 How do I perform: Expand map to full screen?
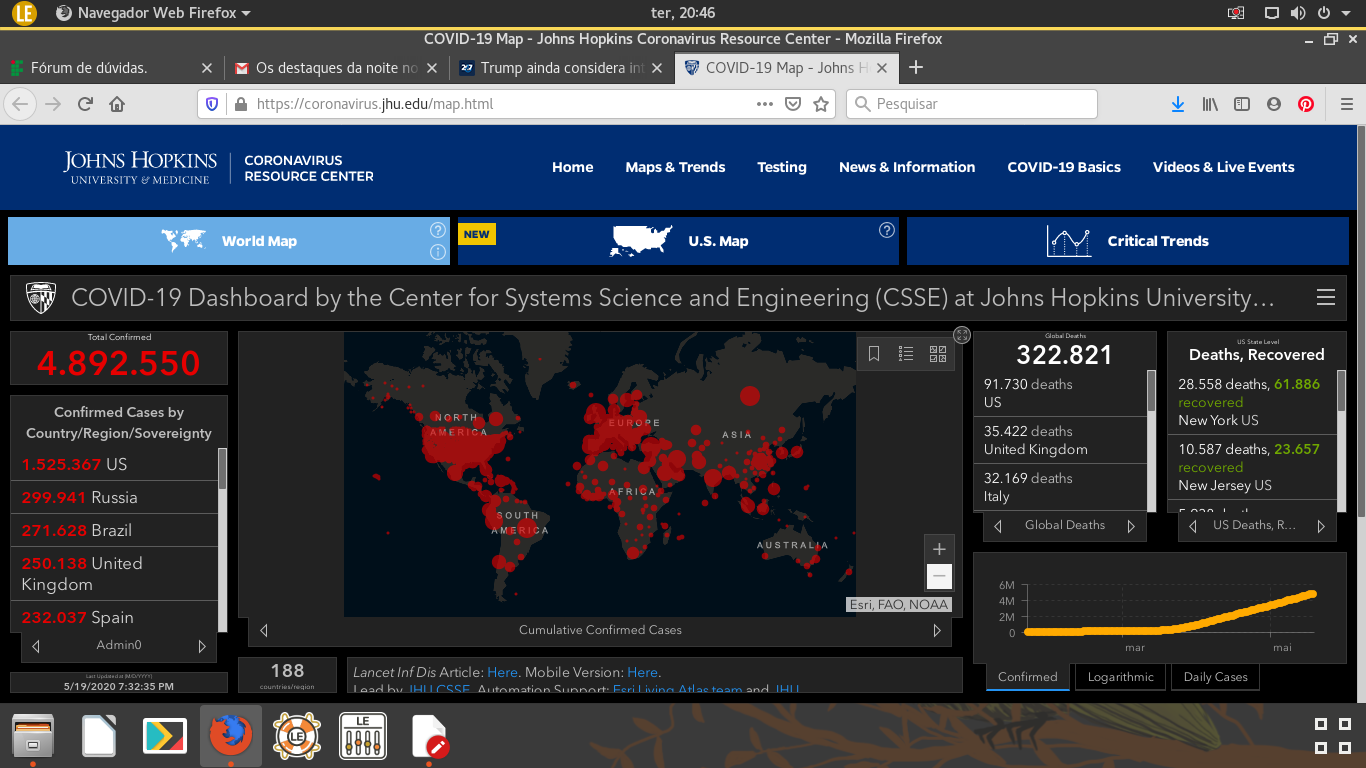962,335
